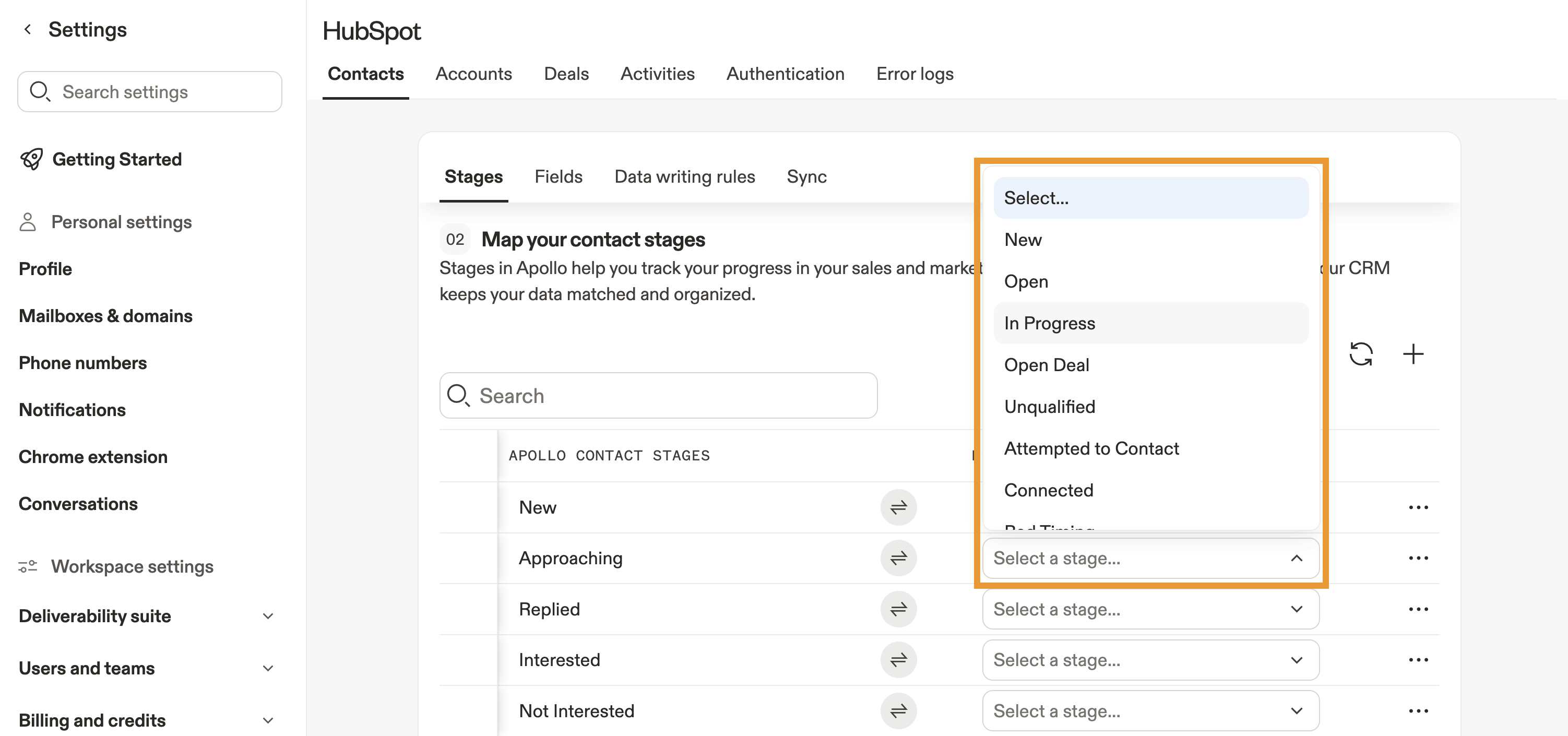
Task: Open the three-dot menu for Approaching row
Action: (x=1418, y=557)
